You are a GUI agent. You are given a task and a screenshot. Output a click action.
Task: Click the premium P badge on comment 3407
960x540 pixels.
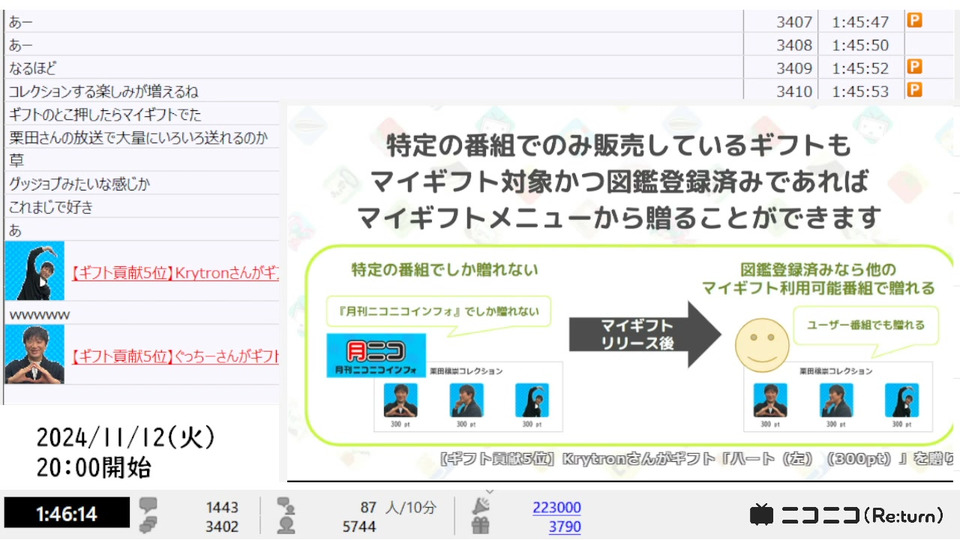[x=915, y=21]
